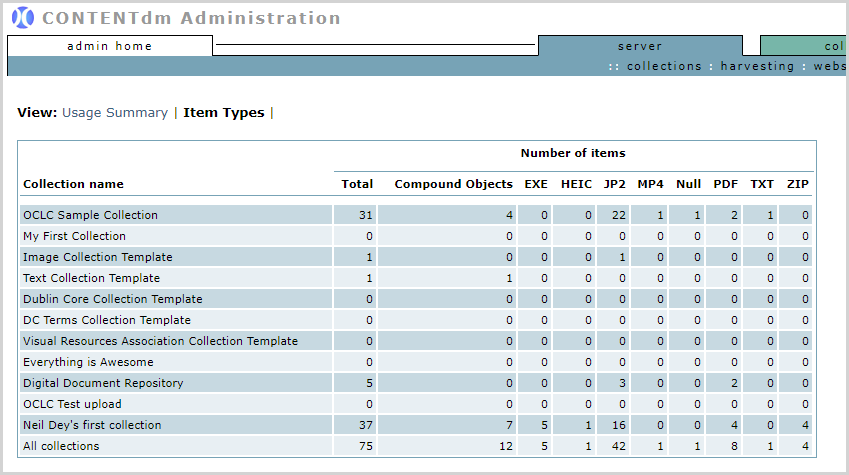Click JP2 count 42 in All collections row
This screenshot has width=849, height=475.
click(619, 446)
